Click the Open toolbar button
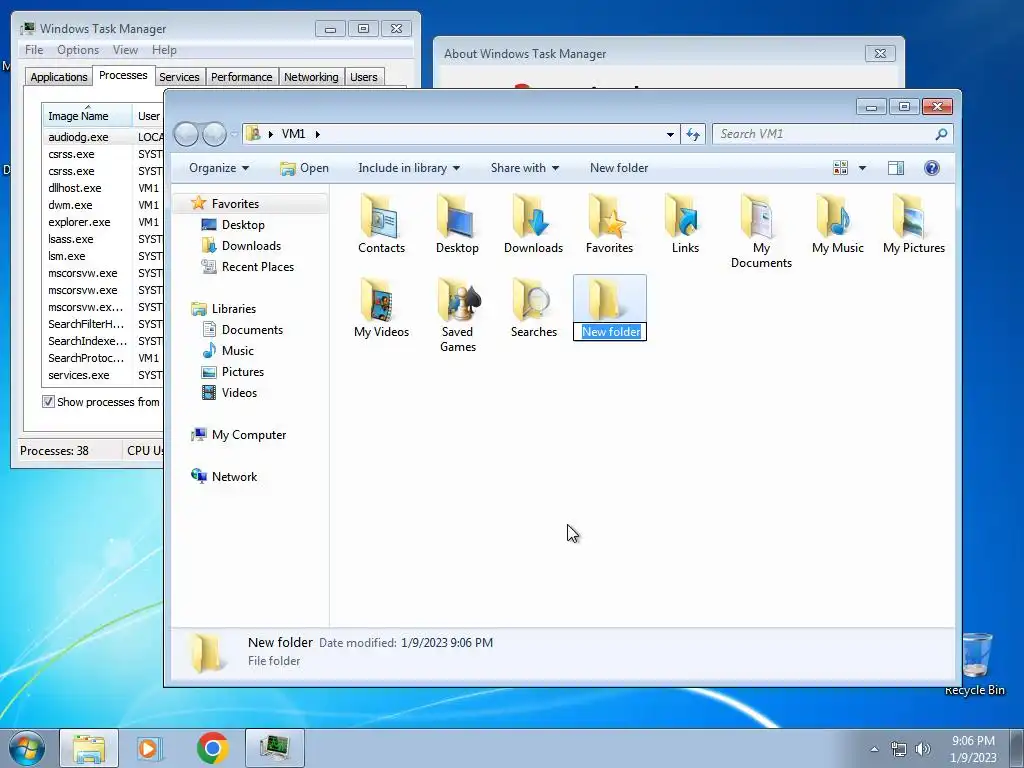 click(304, 168)
